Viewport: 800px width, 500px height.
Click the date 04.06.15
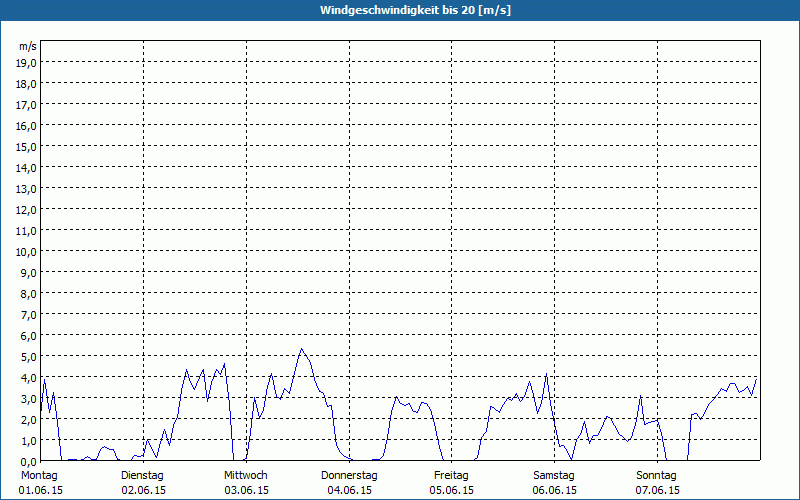349,490
